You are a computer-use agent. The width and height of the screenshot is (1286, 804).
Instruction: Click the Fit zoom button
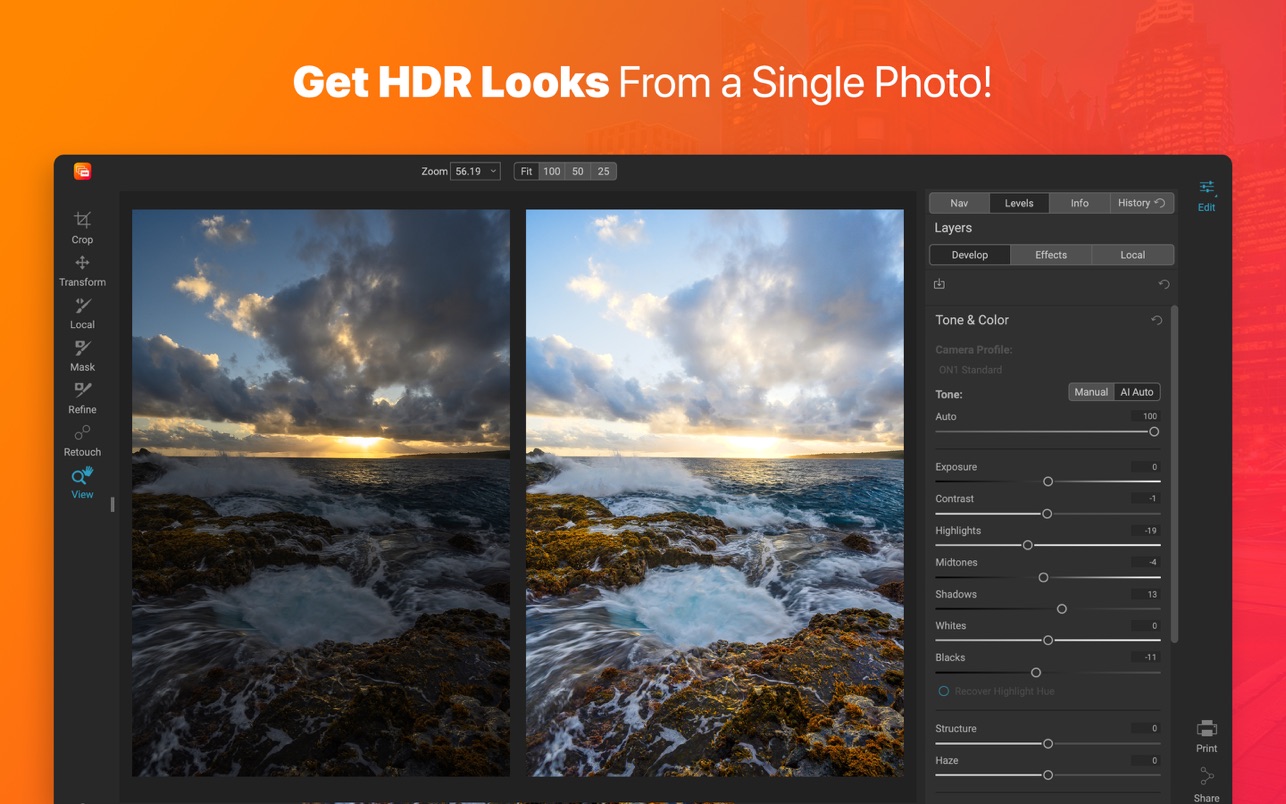tap(526, 171)
